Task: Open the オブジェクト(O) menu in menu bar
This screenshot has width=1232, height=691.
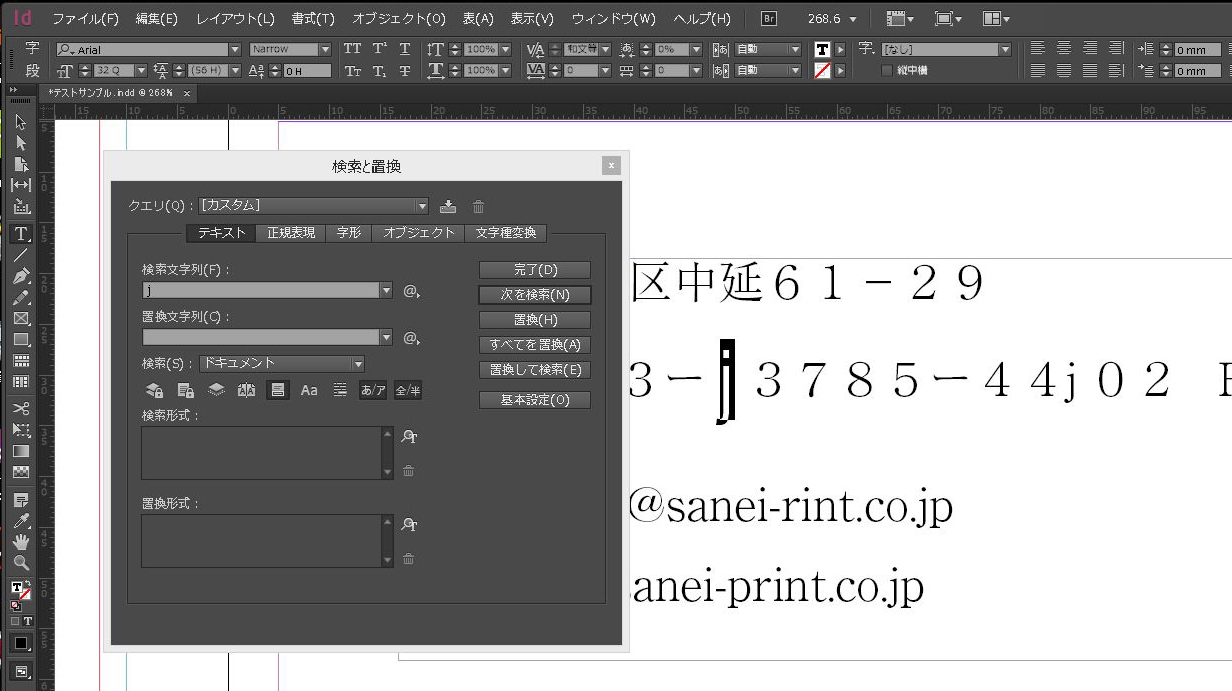Action: pyautogui.click(x=398, y=19)
